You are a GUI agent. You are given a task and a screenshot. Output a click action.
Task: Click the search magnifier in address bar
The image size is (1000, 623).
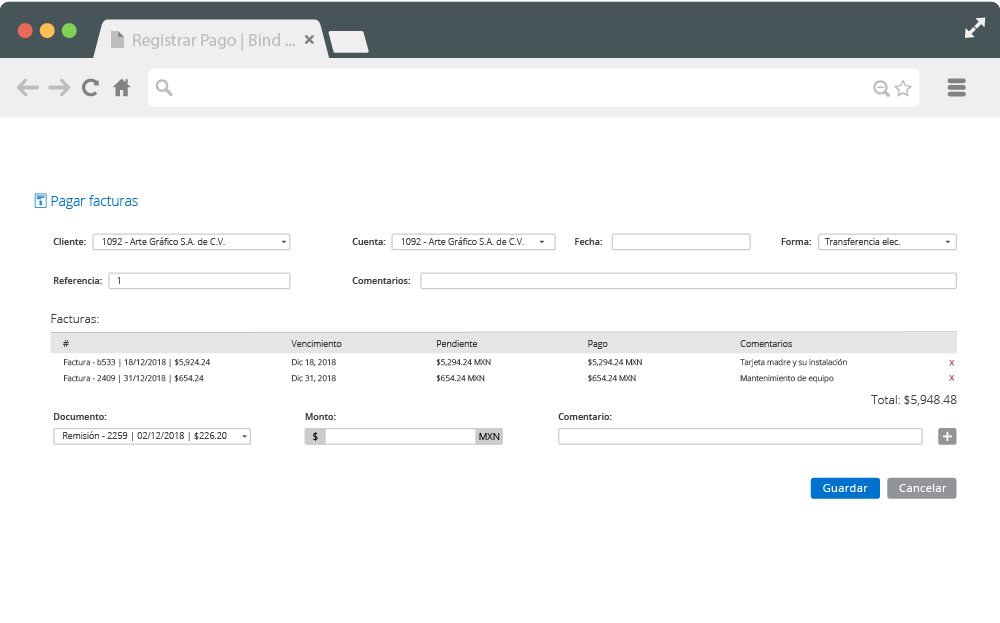164,87
